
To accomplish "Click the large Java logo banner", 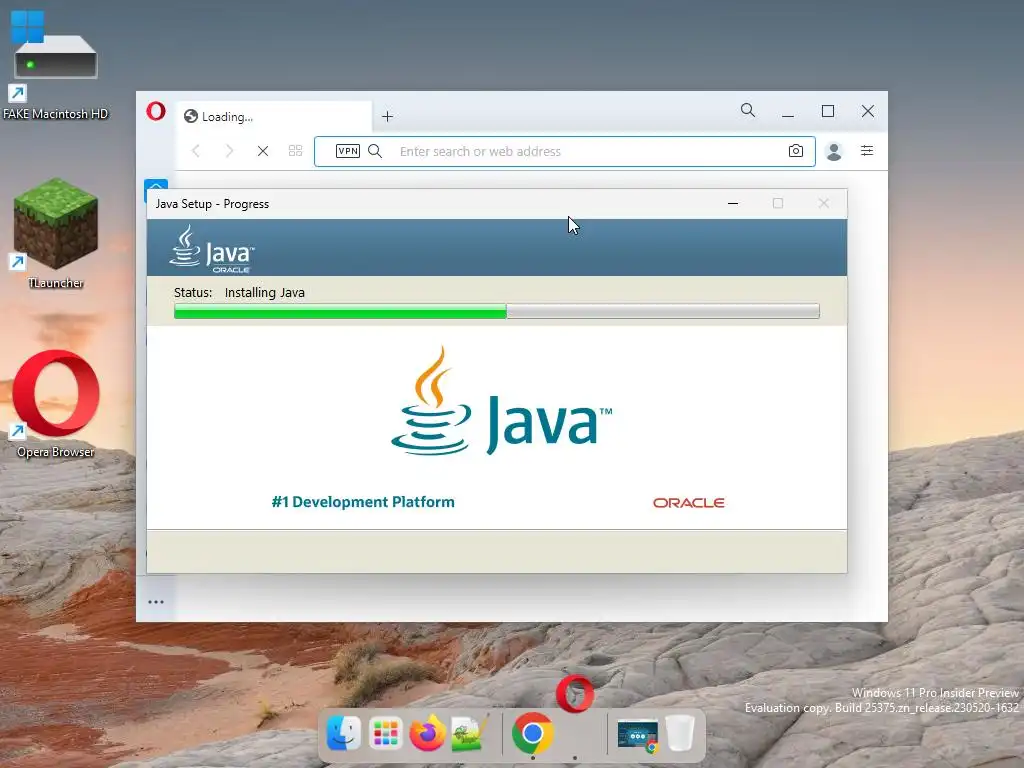I will [502, 401].
